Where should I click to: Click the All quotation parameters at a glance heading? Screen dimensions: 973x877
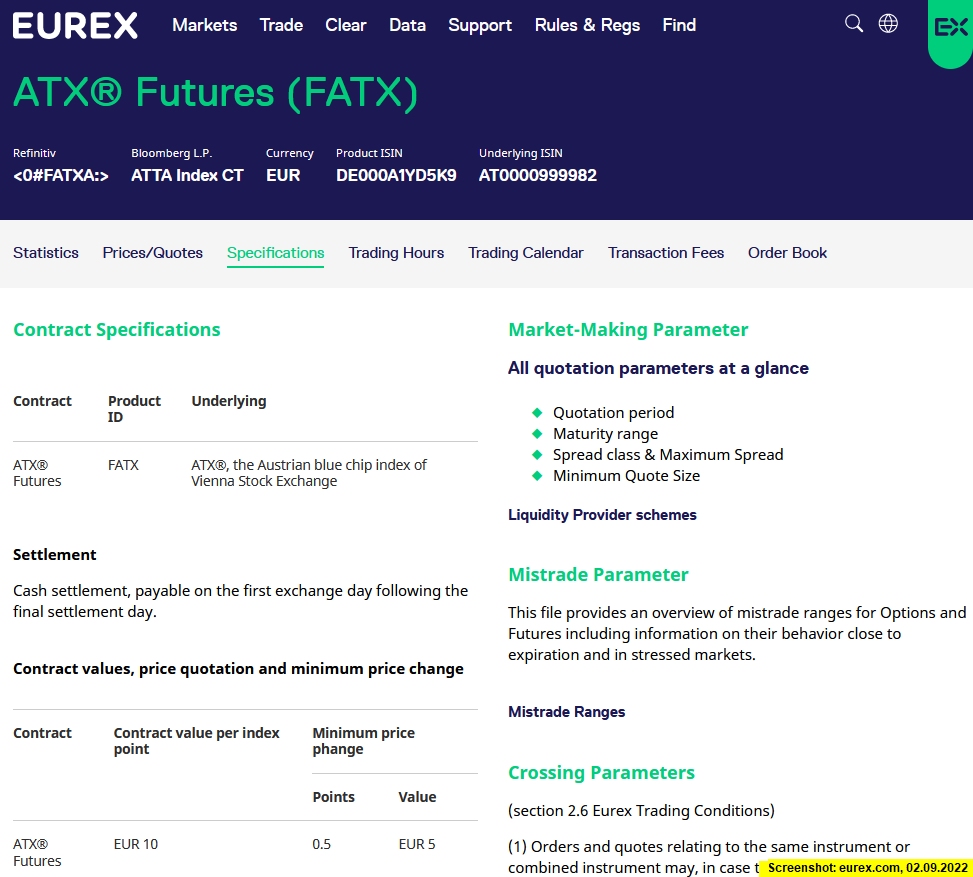pos(658,369)
